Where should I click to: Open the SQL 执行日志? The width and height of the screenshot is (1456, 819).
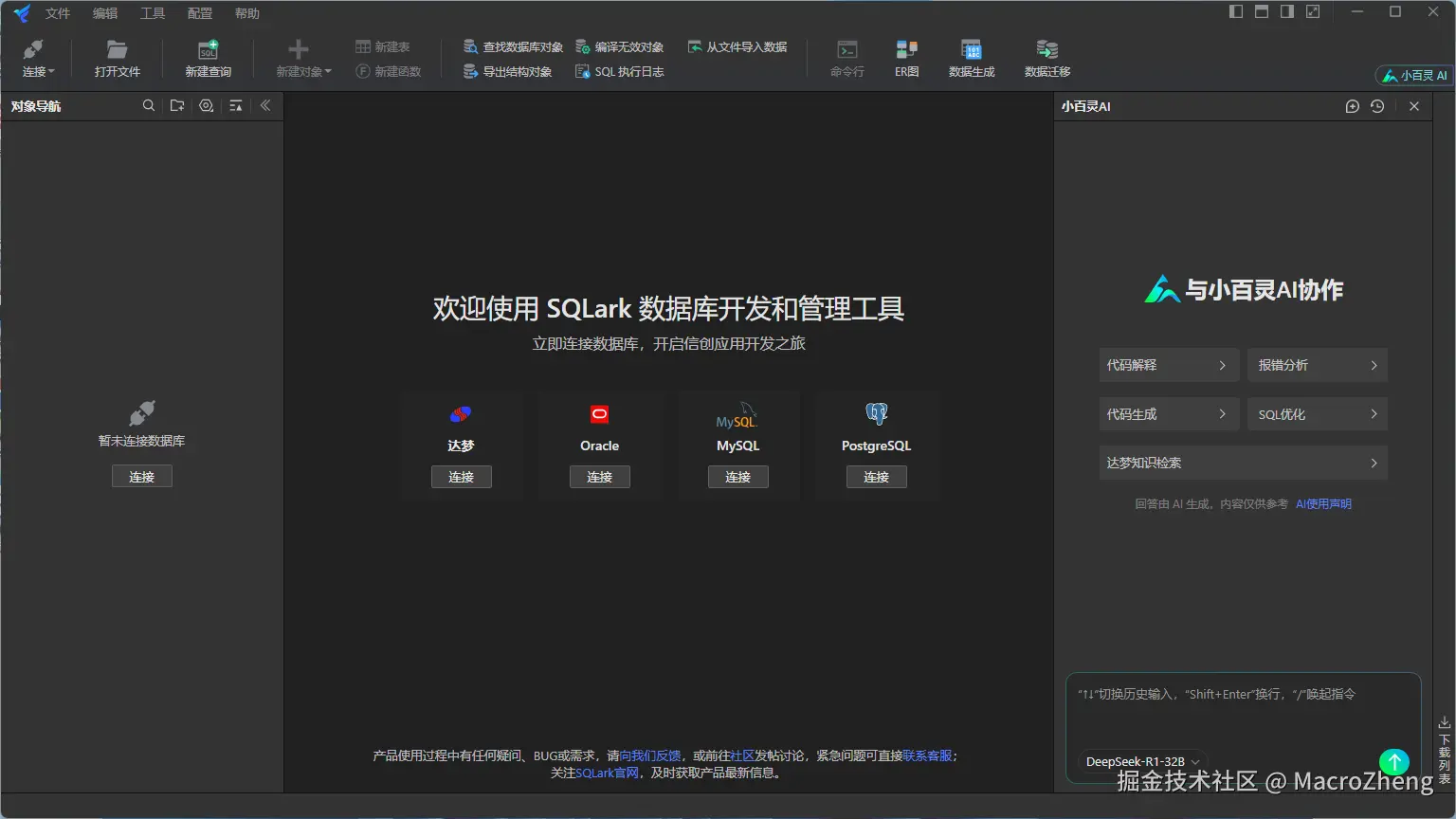(x=620, y=71)
